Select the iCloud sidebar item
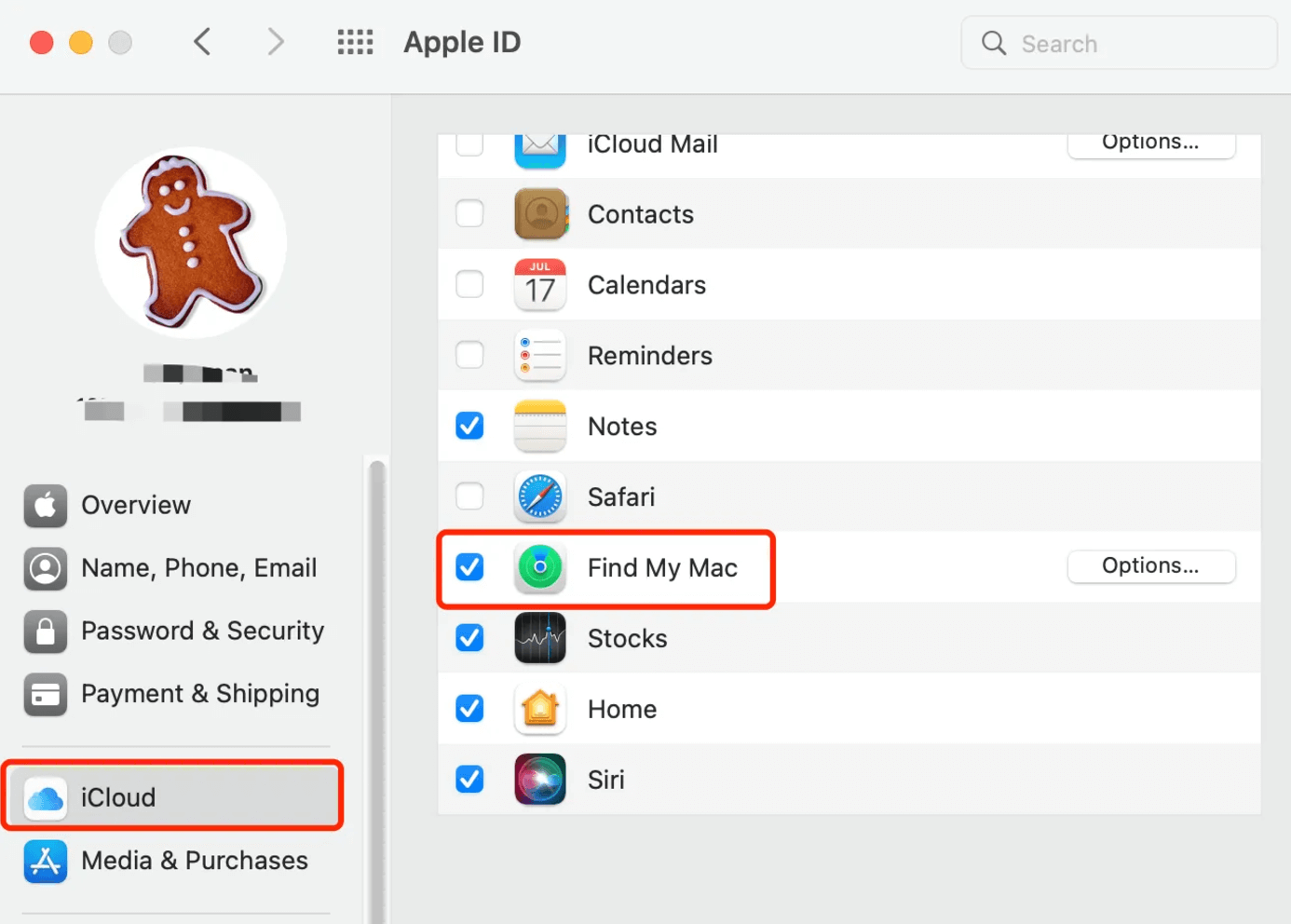 [117, 797]
